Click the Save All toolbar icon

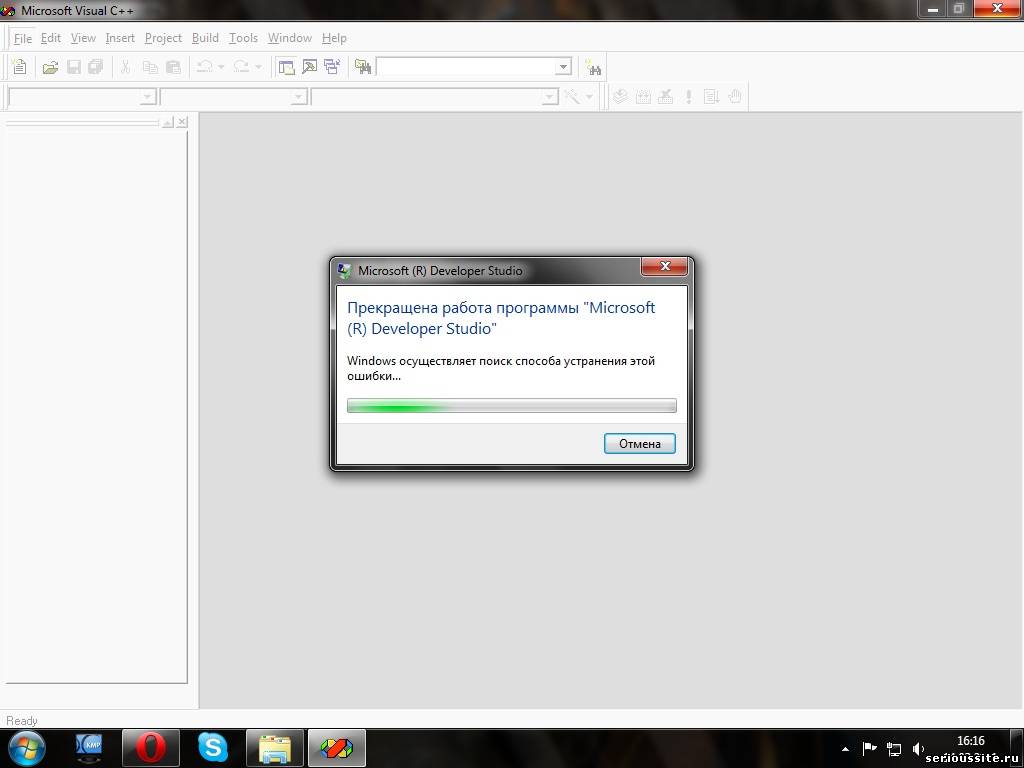96,67
